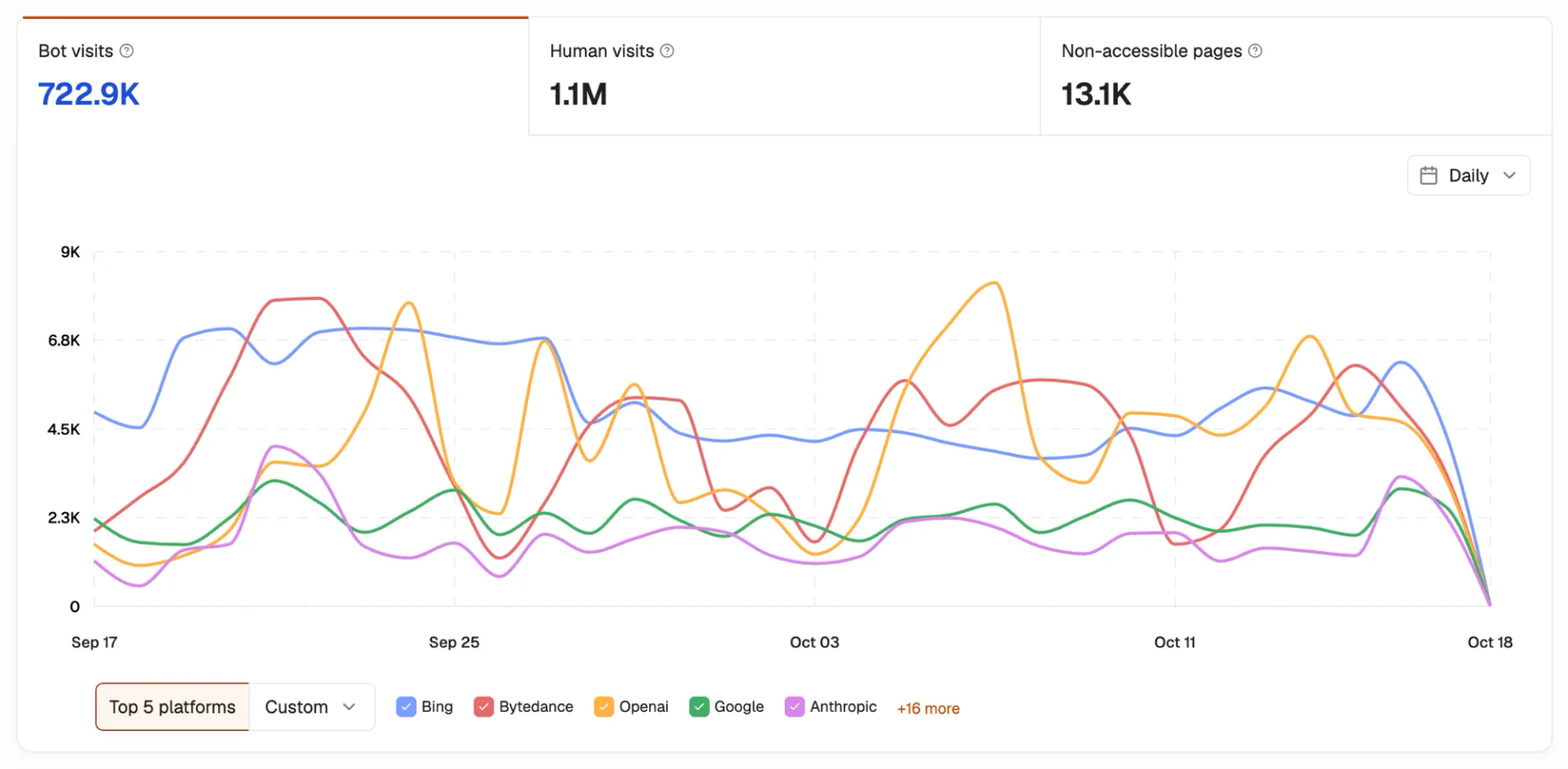Screen dimensions: 1568x769
Task: Click the Openai legend label
Action: click(644, 707)
